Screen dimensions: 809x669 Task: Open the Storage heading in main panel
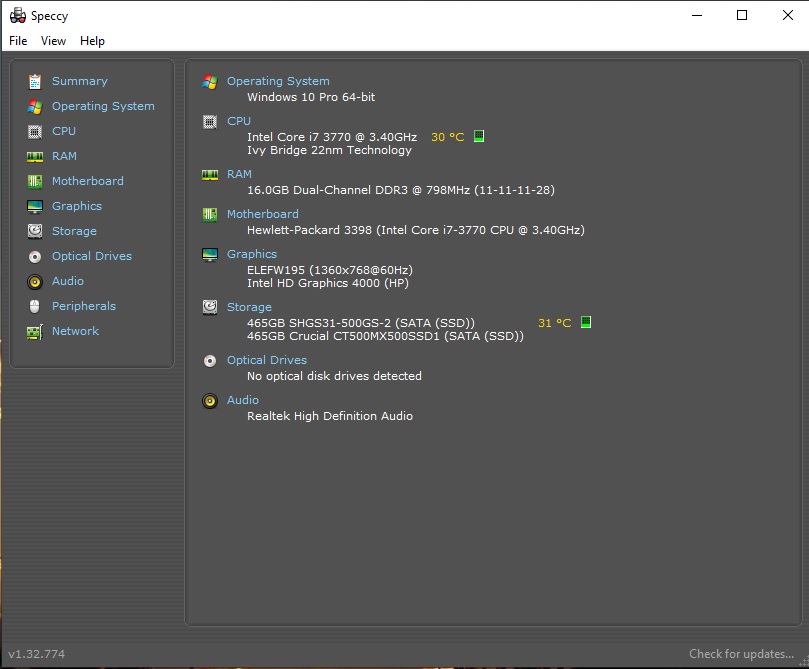point(249,307)
